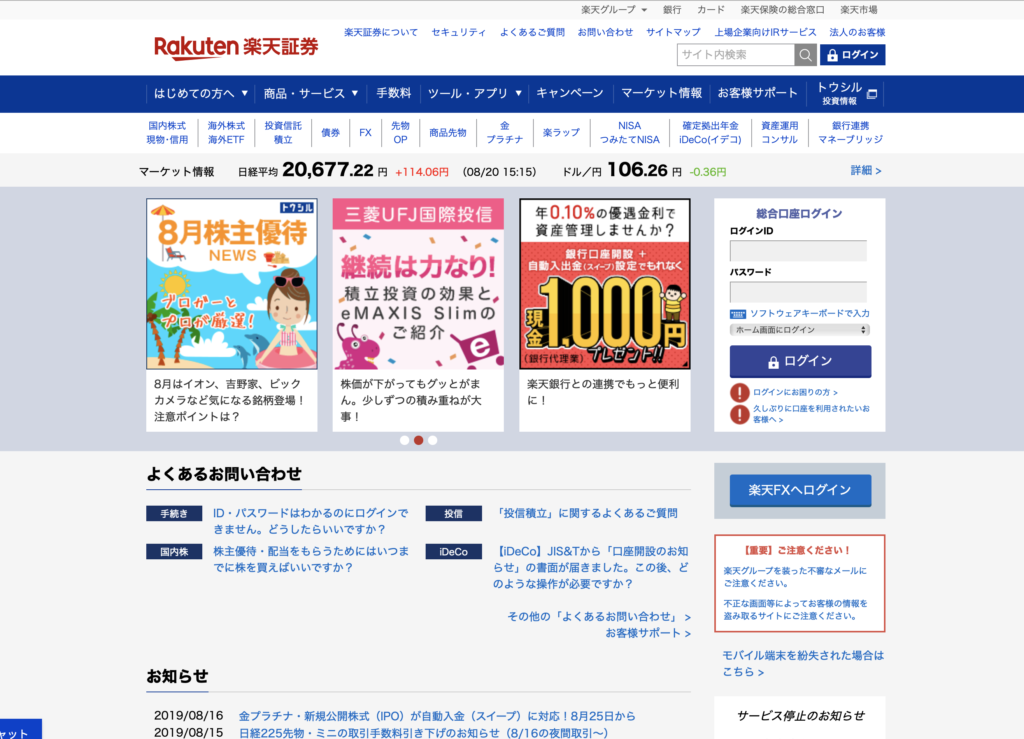Open the トウシル external window icon
This screenshot has width=1024, height=739.
click(x=871, y=95)
